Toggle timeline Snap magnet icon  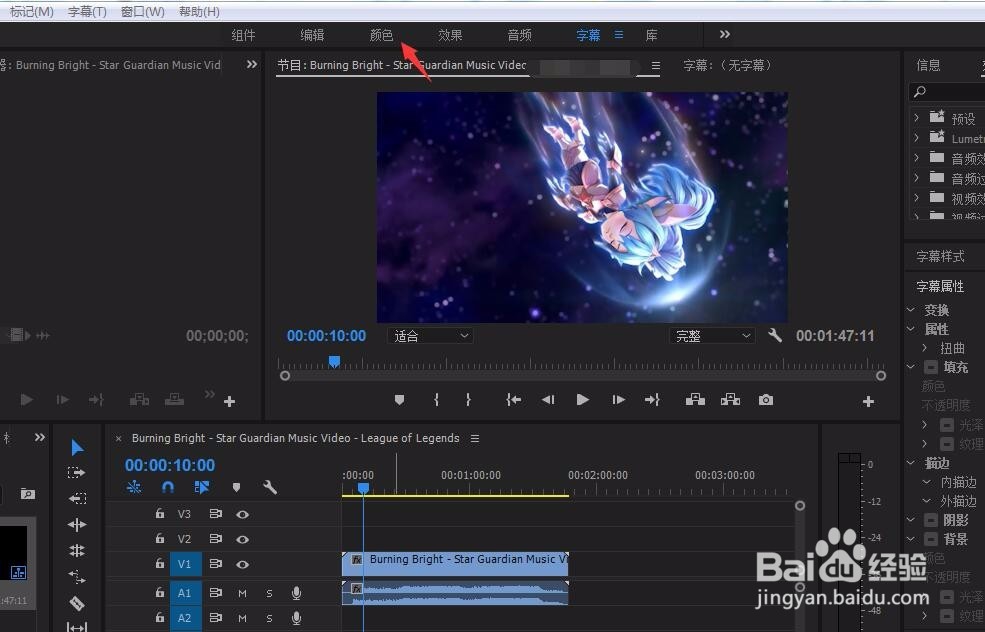tap(168, 487)
